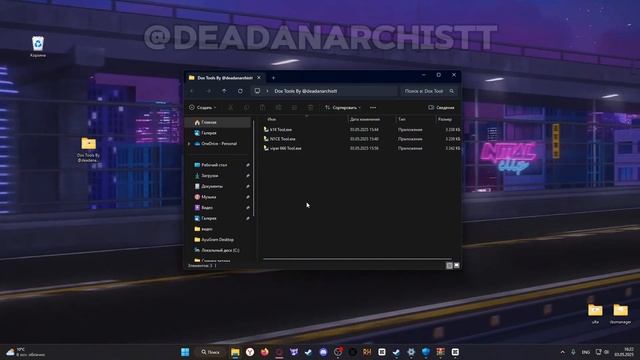The width and height of the screenshot is (640, 360).
Task: Open Settings gear in the taskbar
Action: [411, 352]
